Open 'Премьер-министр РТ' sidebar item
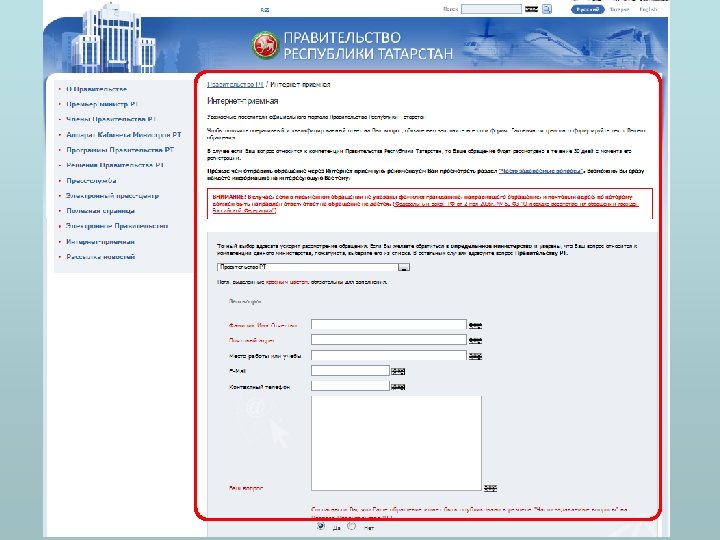 click(102, 104)
